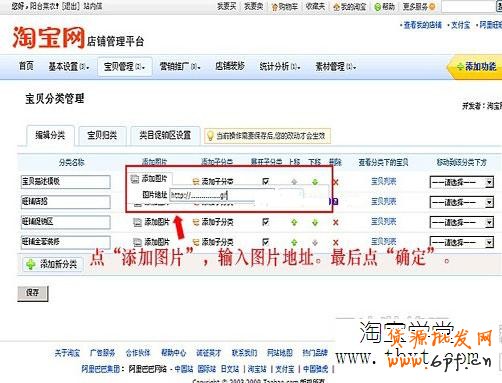
Task: Click green move-up arrow in 店铺全部宝贝 row
Action: click(294, 242)
